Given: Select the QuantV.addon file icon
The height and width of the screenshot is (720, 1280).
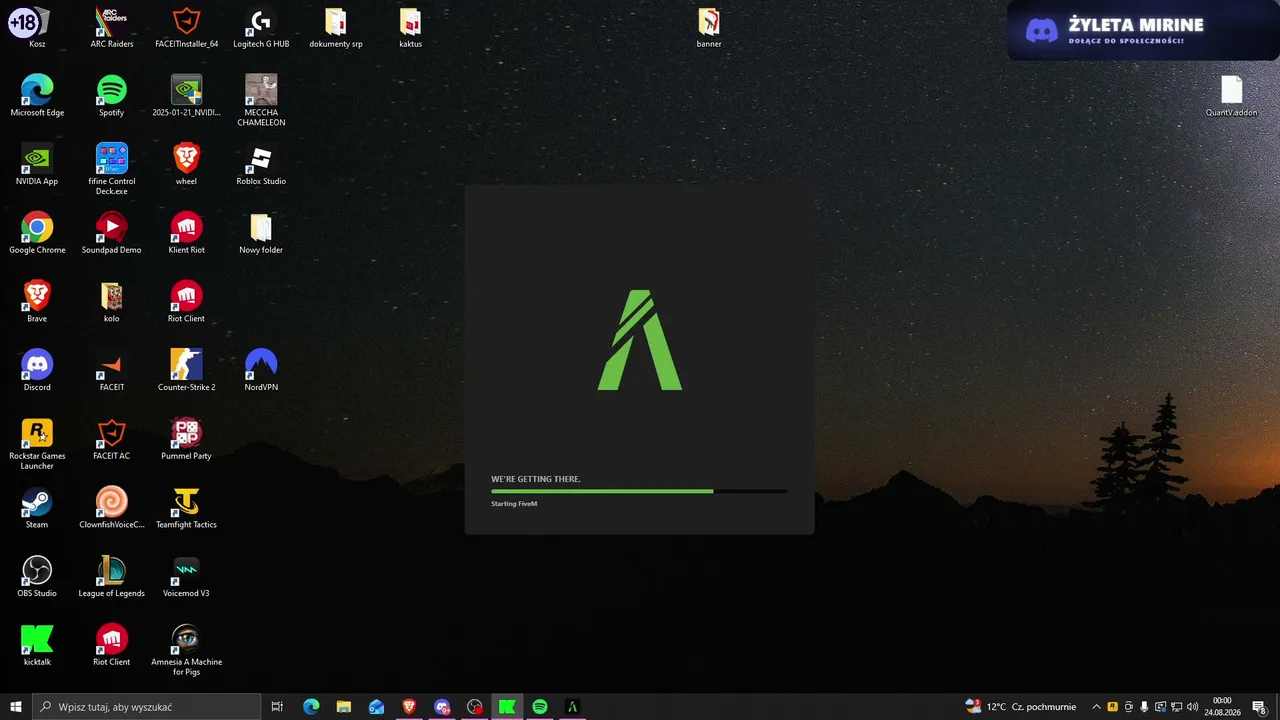Looking at the screenshot, I should click(x=1231, y=96).
